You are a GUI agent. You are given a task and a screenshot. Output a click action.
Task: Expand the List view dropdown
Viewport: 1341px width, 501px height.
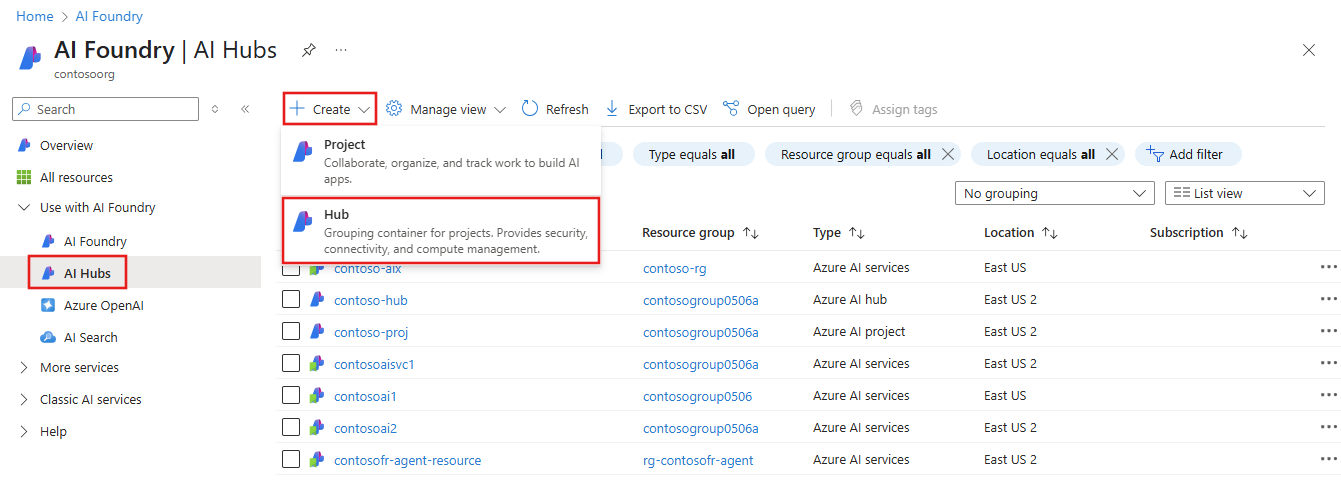coord(1244,193)
